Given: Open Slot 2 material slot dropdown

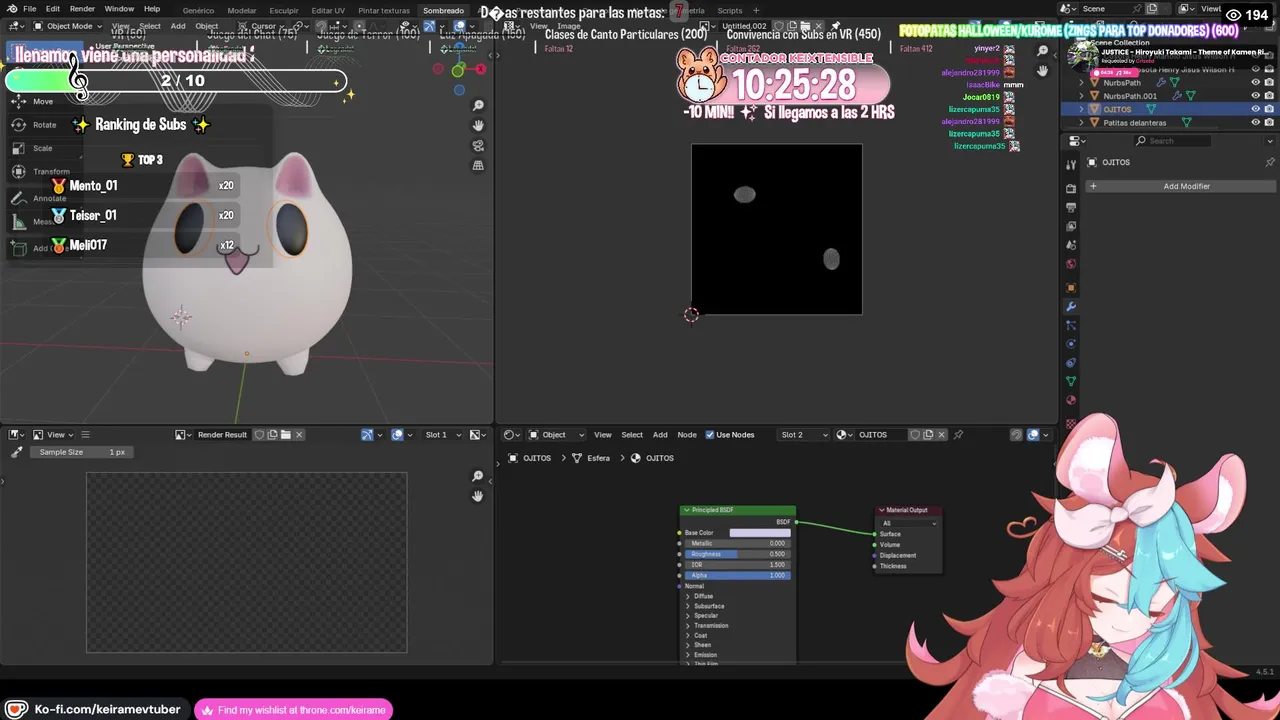Looking at the screenshot, I should [x=804, y=434].
